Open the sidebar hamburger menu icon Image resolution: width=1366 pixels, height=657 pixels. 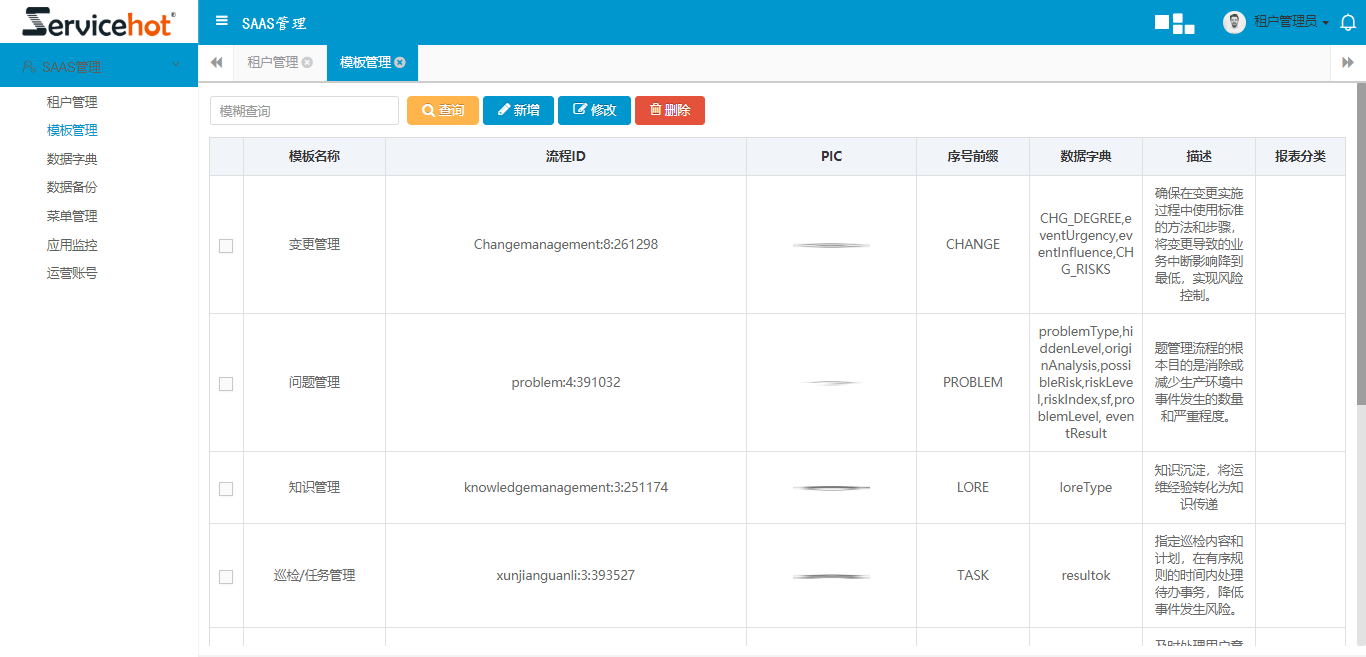tap(221, 19)
